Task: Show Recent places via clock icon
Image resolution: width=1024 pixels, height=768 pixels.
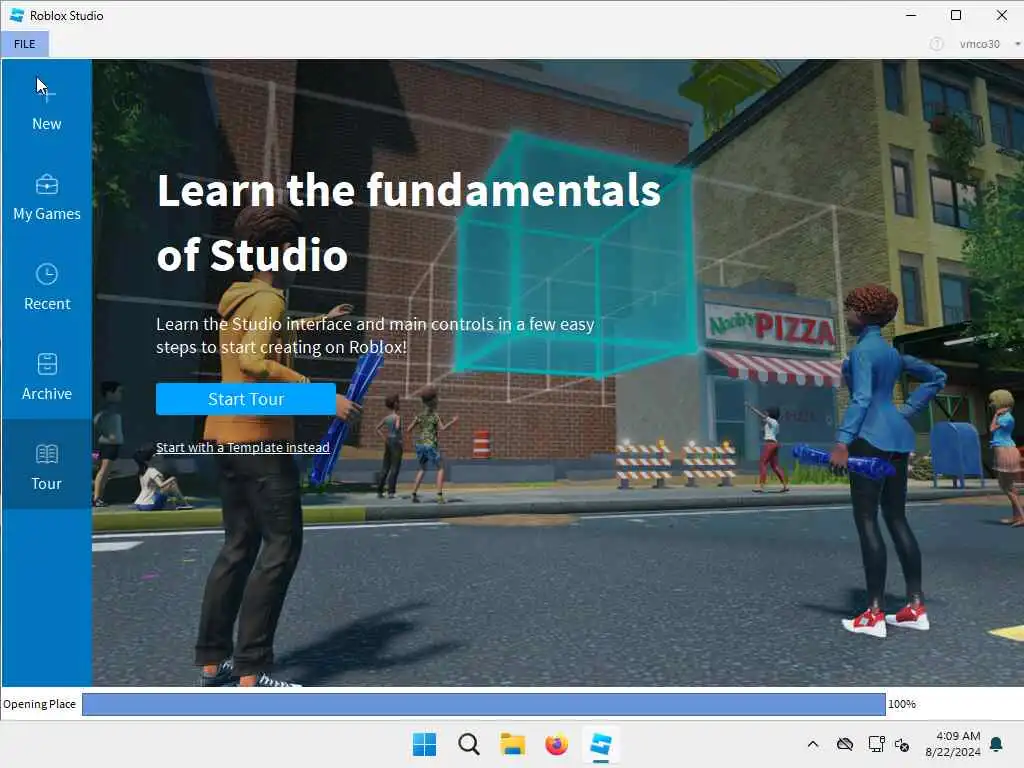Action: 46,274
